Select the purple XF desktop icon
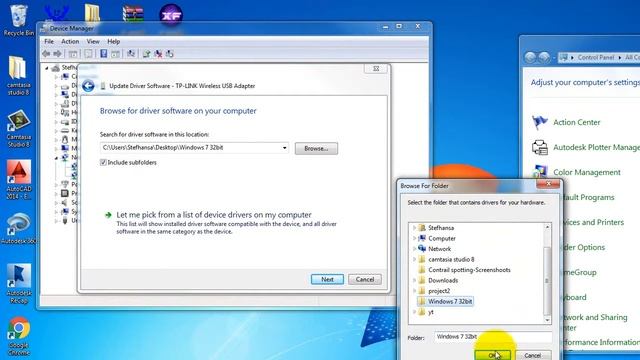The image size is (640, 360). pos(171,16)
